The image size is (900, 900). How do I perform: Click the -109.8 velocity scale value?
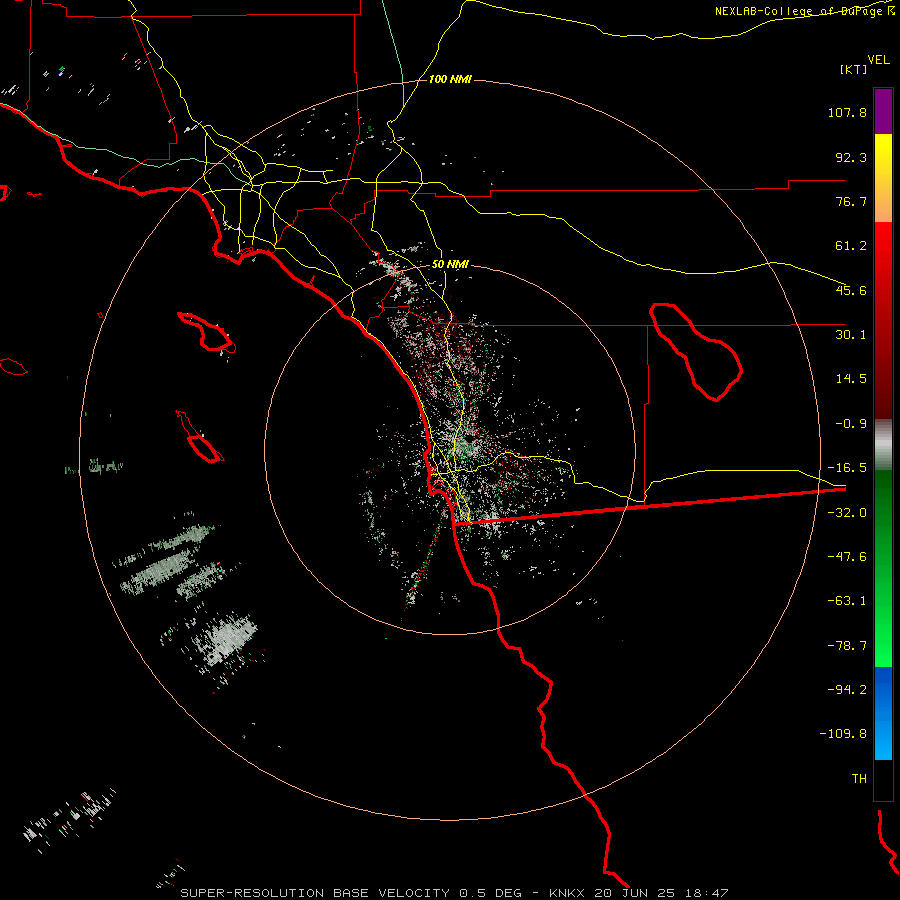(x=843, y=734)
